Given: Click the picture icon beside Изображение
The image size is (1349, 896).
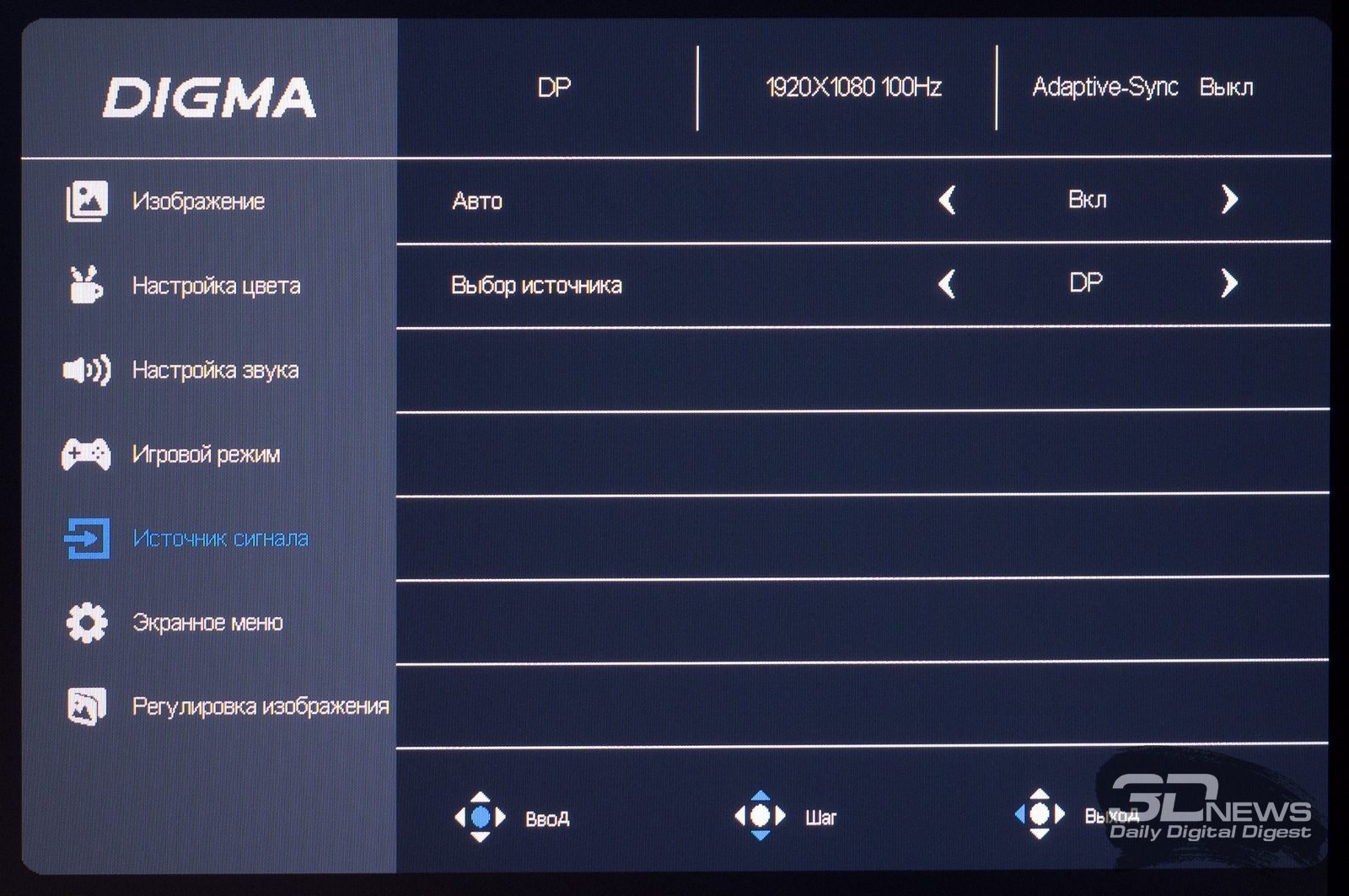Looking at the screenshot, I should [87, 201].
